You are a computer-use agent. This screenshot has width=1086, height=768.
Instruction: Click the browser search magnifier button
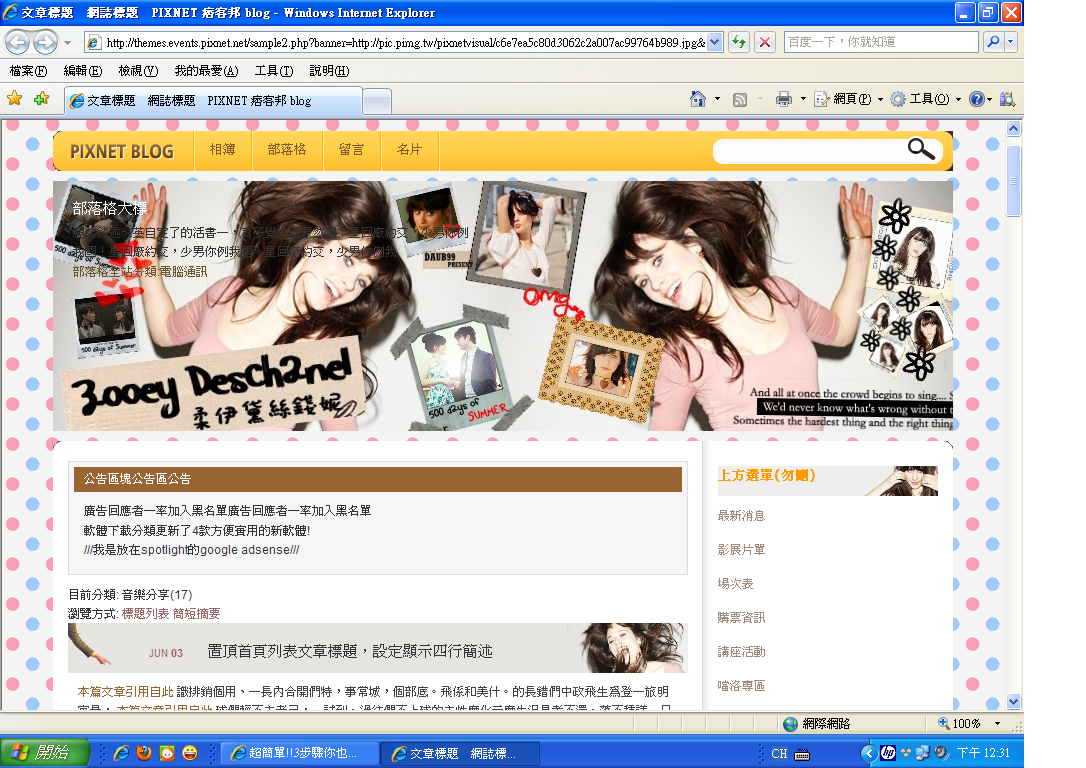click(993, 42)
